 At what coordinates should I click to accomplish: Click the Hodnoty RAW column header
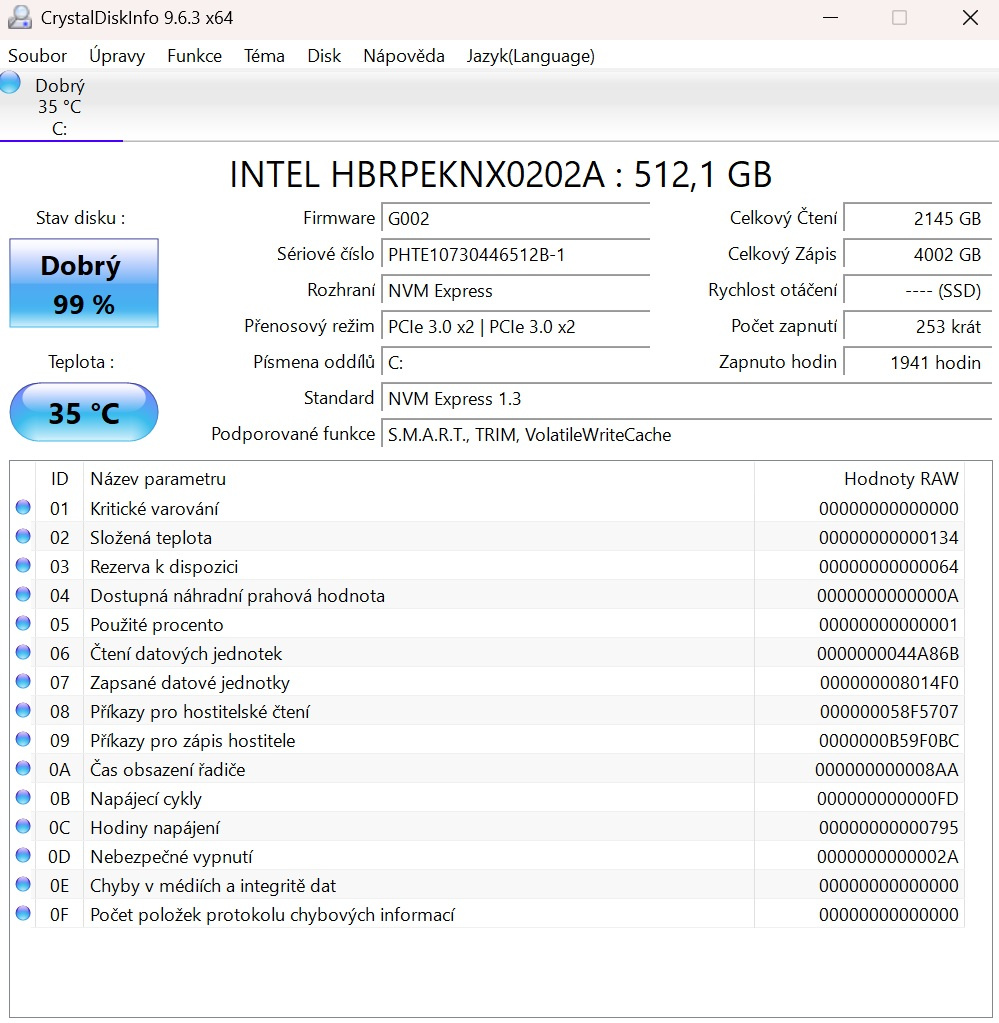tap(899, 479)
